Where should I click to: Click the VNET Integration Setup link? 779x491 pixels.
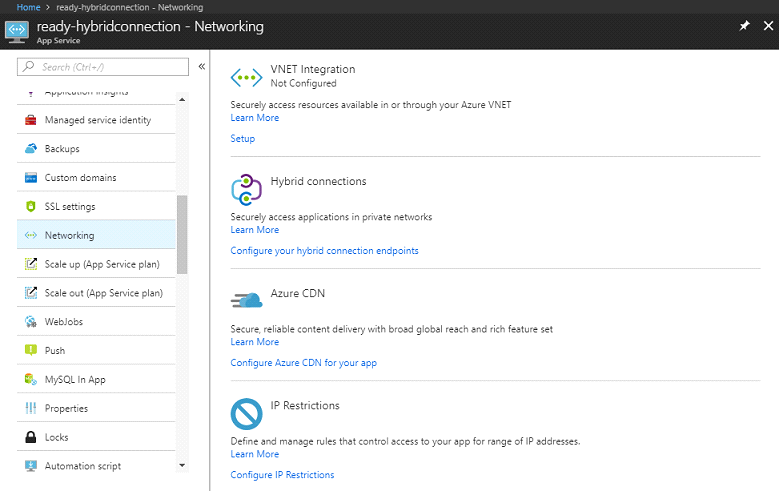click(x=242, y=139)
